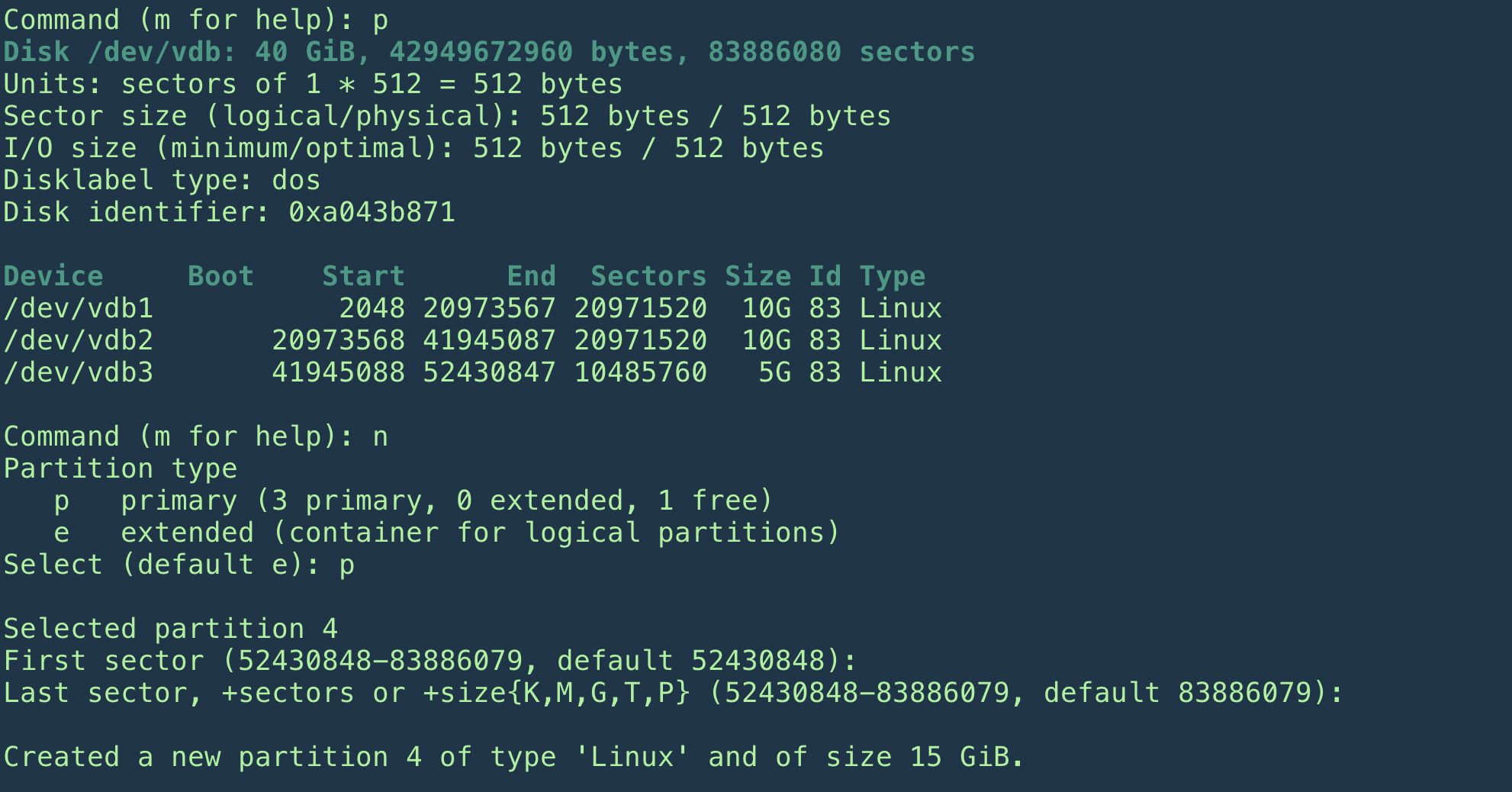
Task: Click the 'Boot' column header
Action: coord(220,276)
